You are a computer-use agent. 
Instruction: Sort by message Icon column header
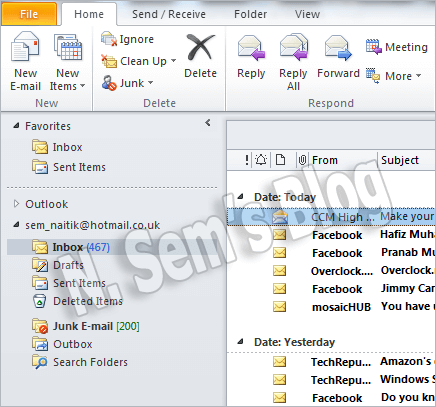281,160
